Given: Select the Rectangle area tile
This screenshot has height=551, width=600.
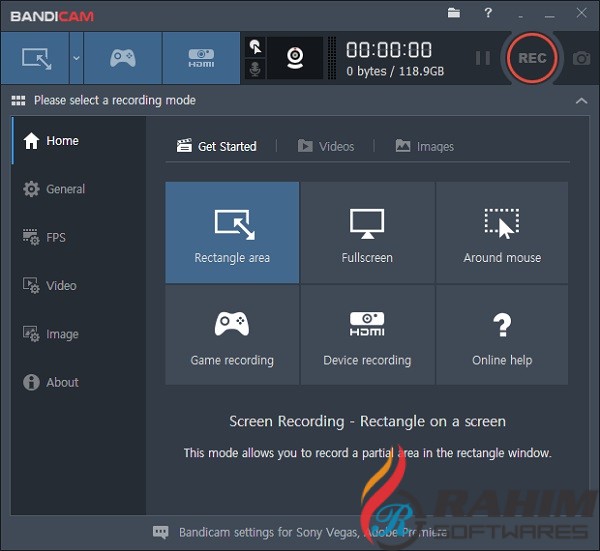Looking at the screenshot, I should pos(232,233).
